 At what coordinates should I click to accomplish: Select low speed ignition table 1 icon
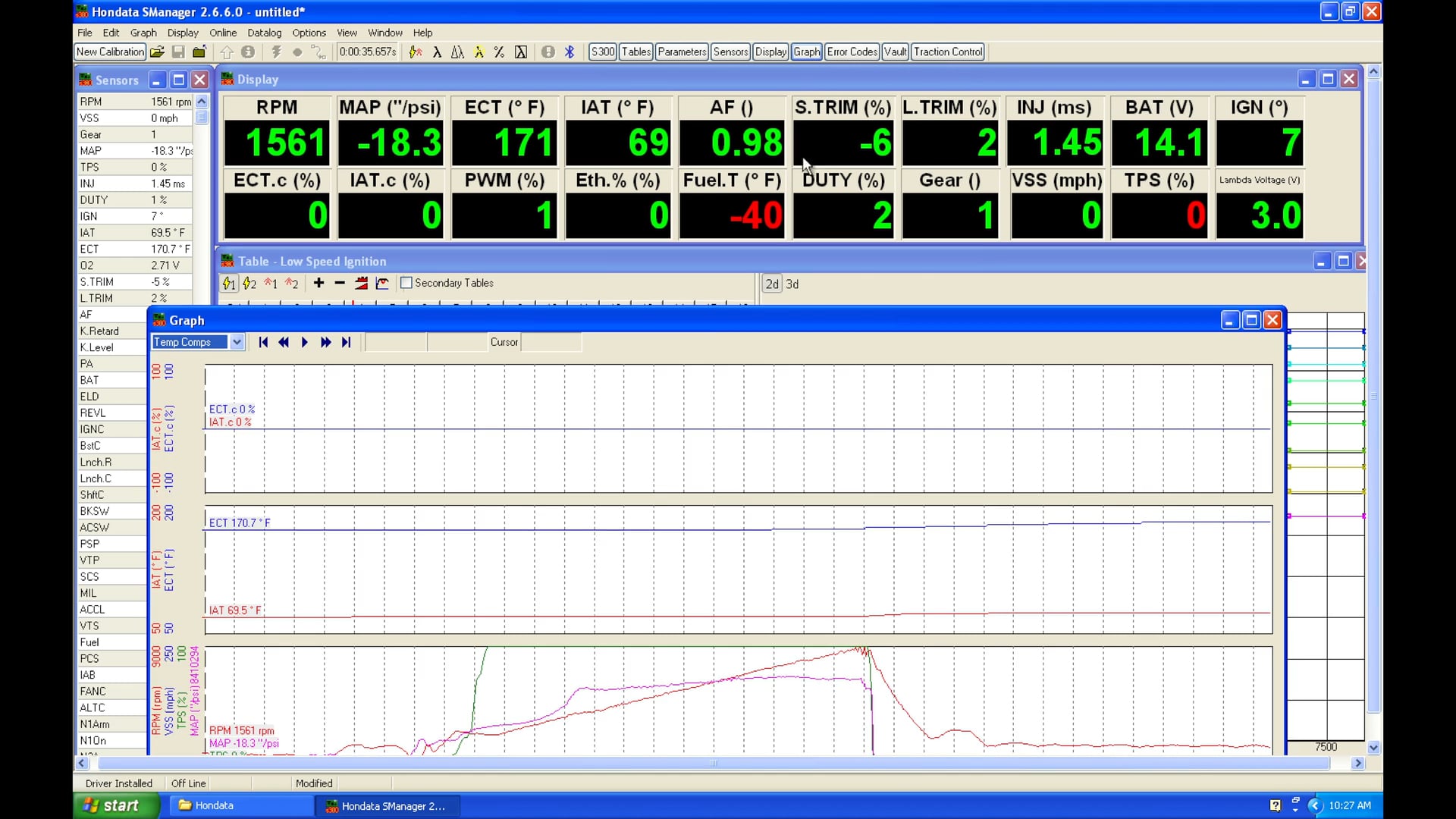point(229,284)
